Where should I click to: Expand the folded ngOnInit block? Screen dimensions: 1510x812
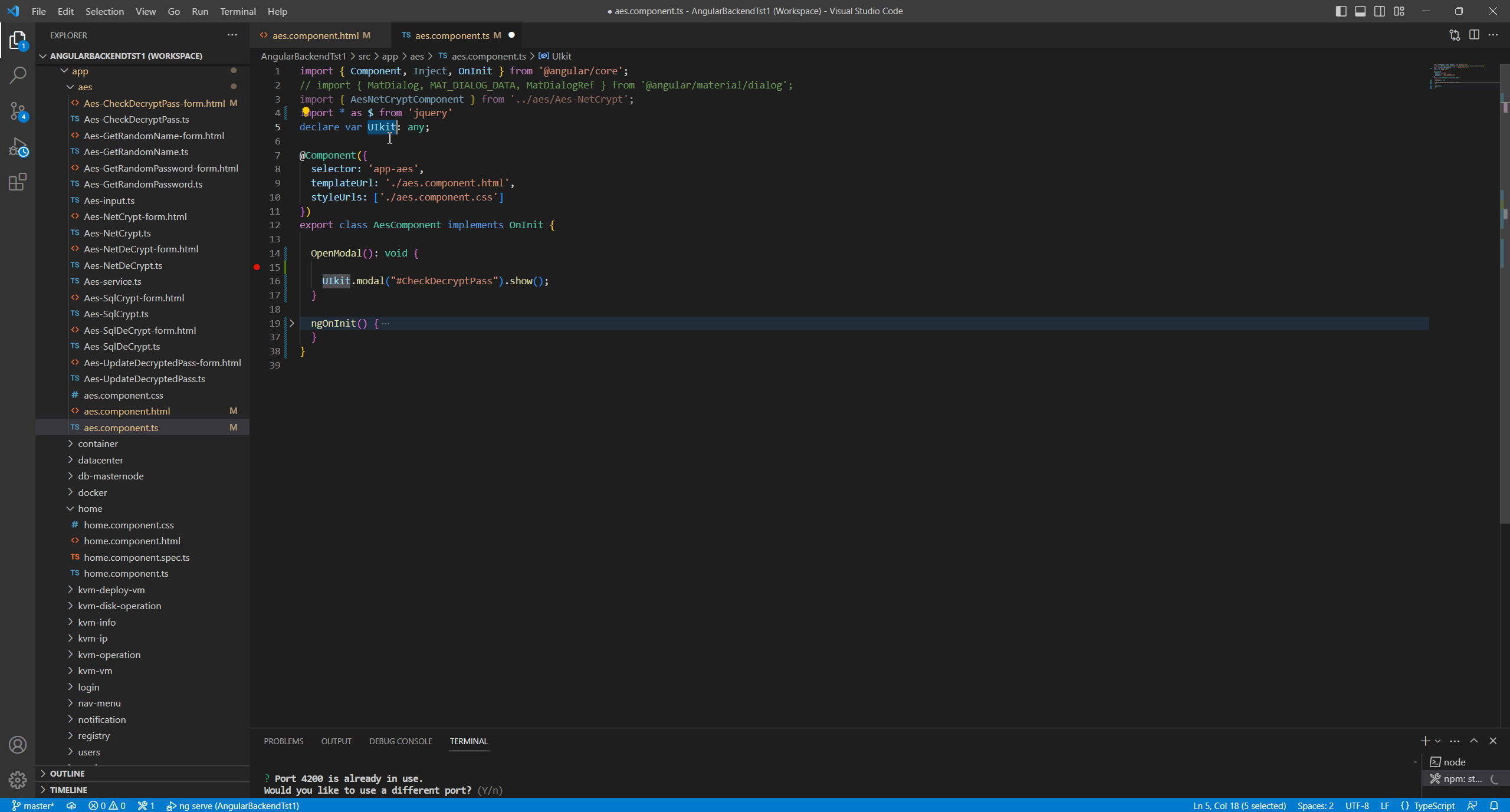(x=291, y=323)
